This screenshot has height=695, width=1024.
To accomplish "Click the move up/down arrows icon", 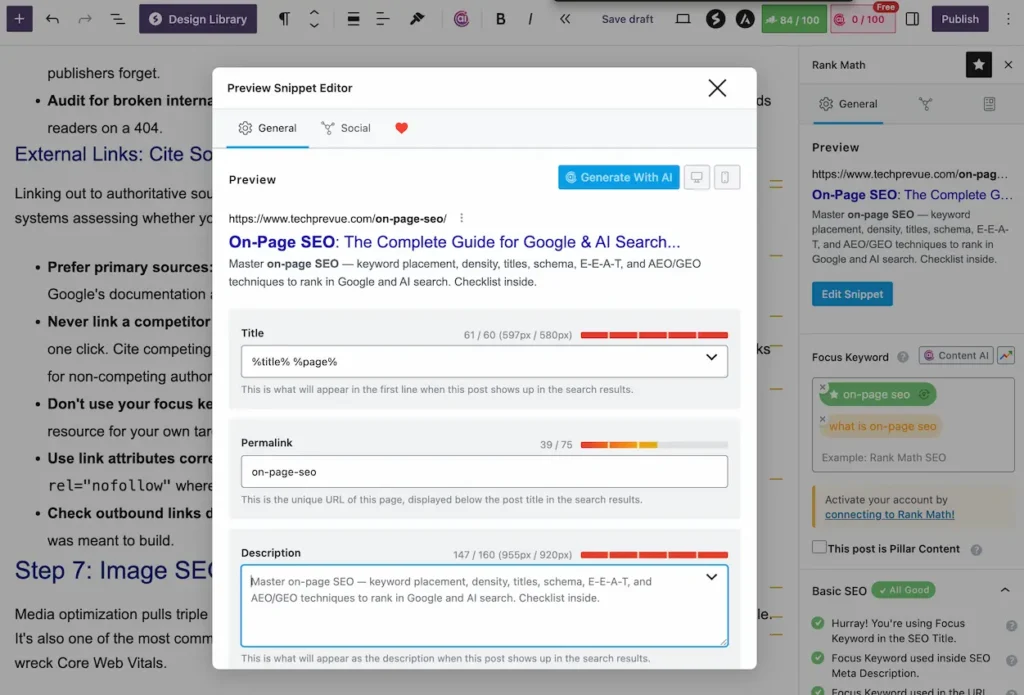I will click(x=314, y=19).
